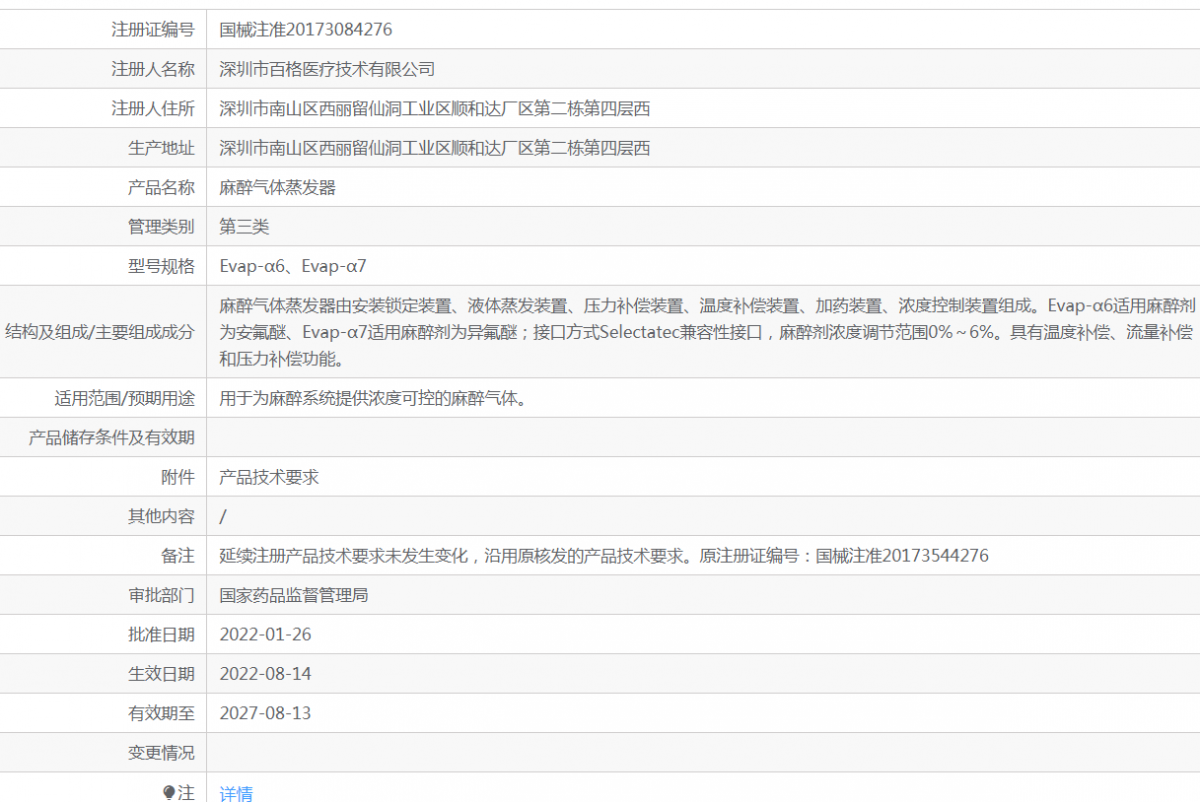Screen dimensions: 1200x802
Task: Select effective date 2022-08-14
Action: tap(265, 674)
